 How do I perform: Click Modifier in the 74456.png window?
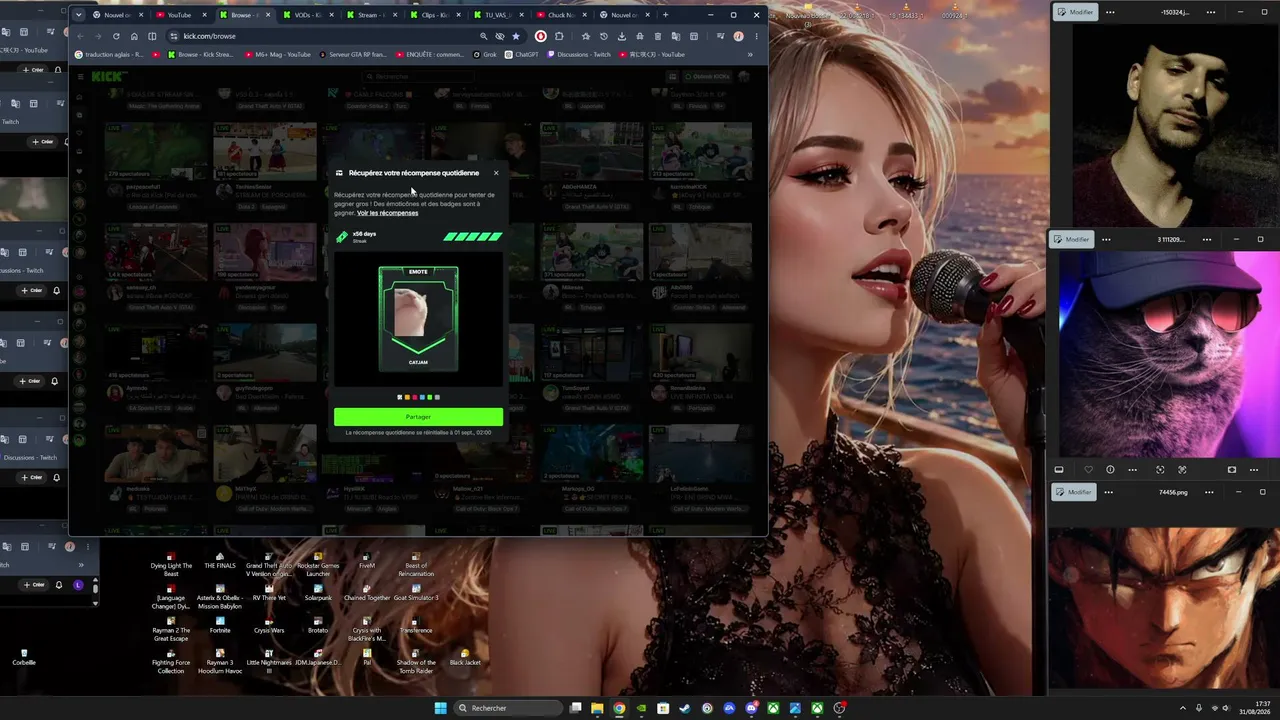[x=1074, y=492]
